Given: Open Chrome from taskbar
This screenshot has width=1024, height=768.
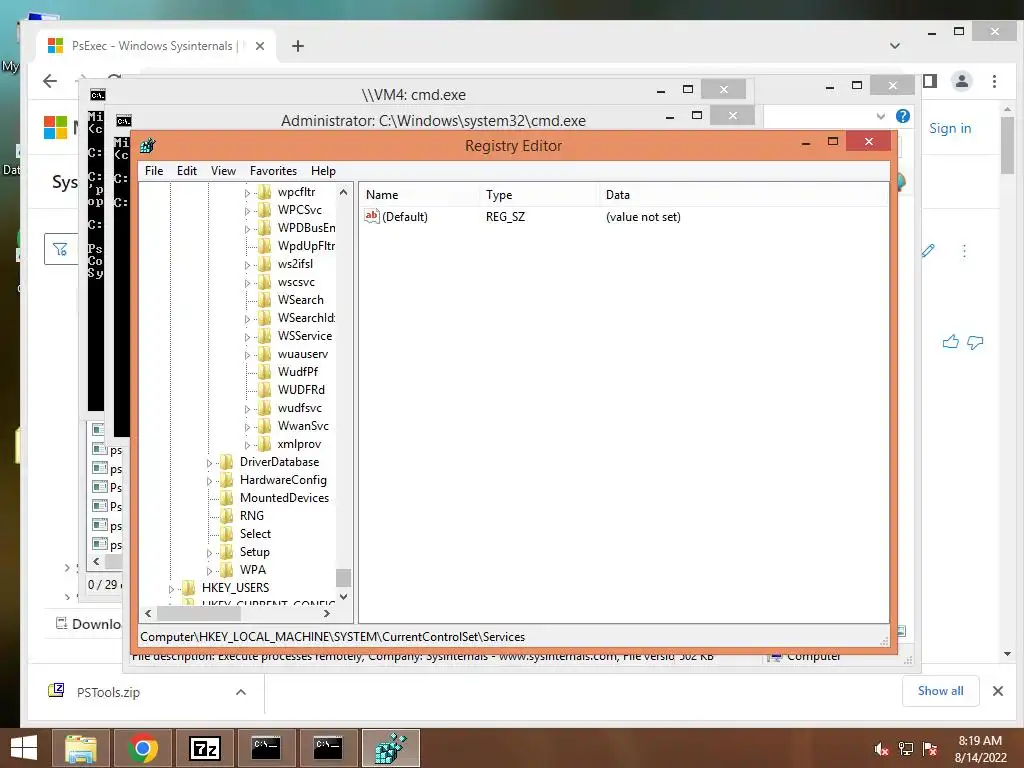Looking at the screenshot, I should click(x=142, y=748).
